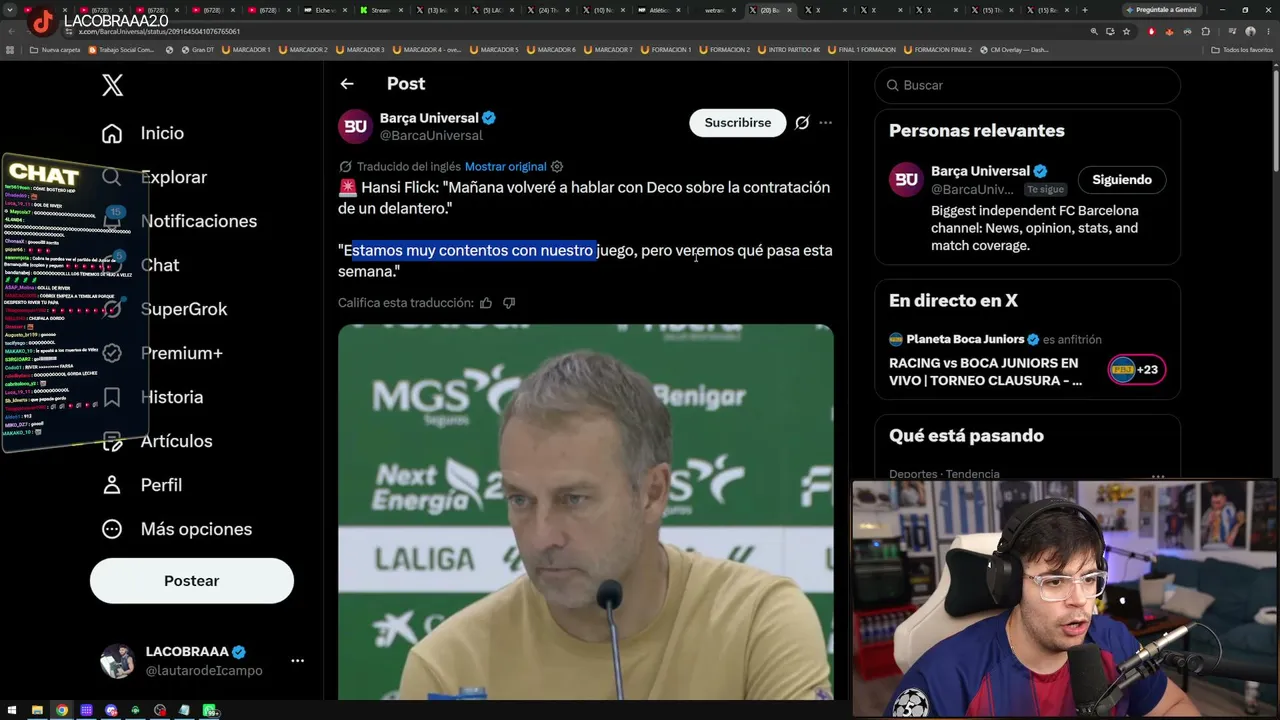
Task: Open the LACOBRAAA account menu dots
Action: (x=297, y=661)
